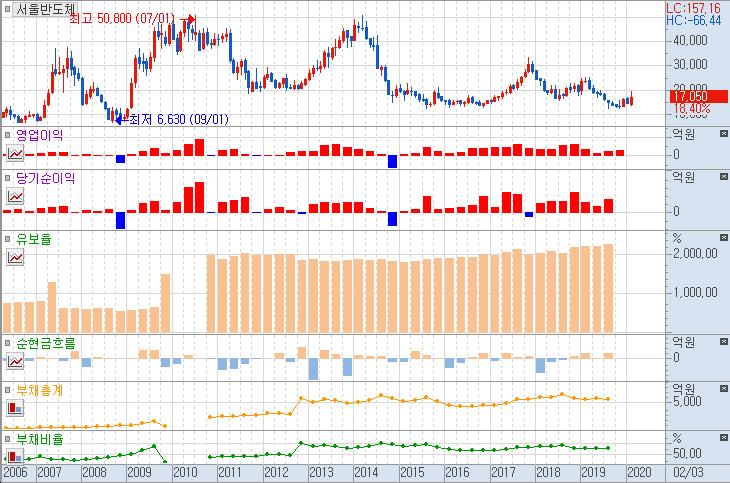The width and height of the screenshot is (730, 483).
Task: Select the 2014 mark on the time axis
Action: click(x=366, y=472)
